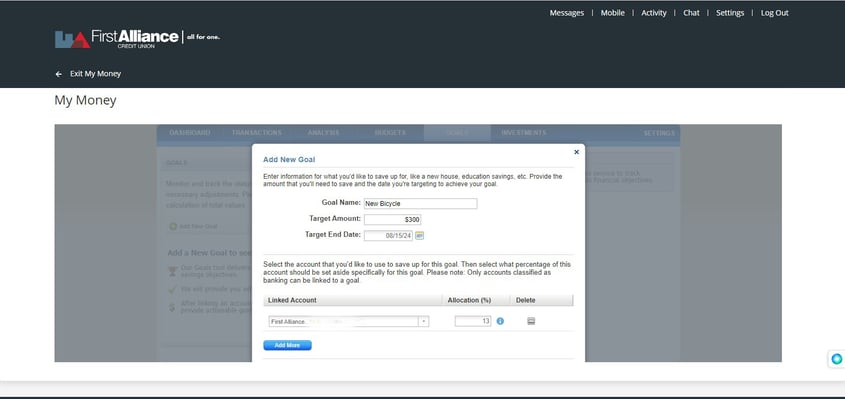Click the Goal Name label
845x399 pixels.
pos(341,203)
